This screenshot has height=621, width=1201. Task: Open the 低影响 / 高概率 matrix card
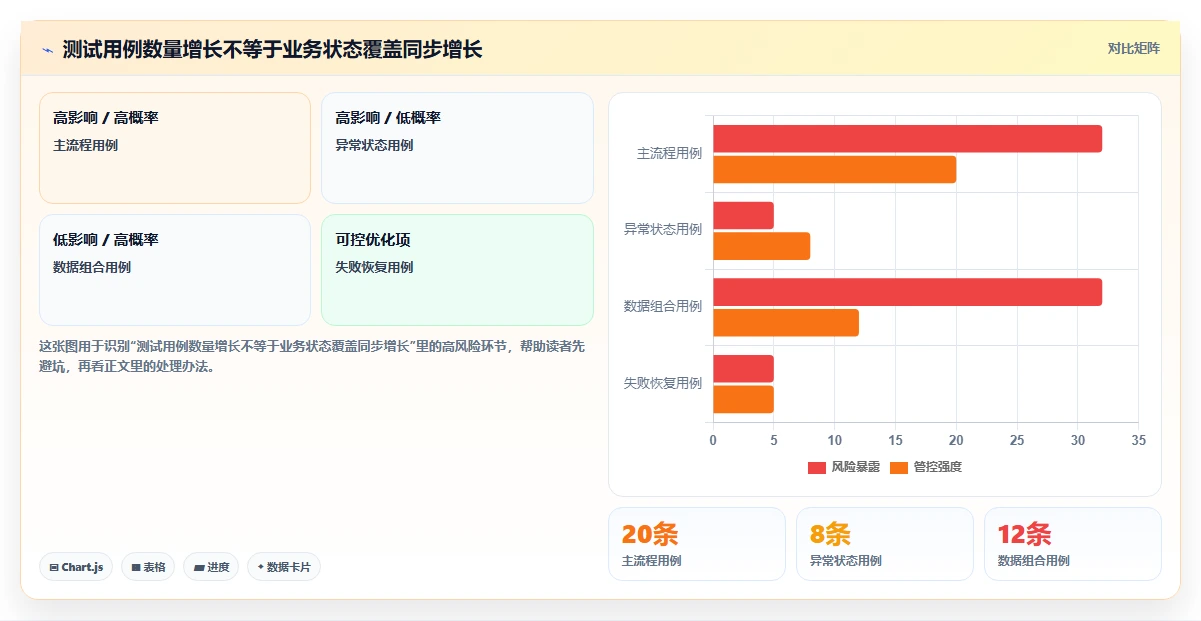[175, 270]
